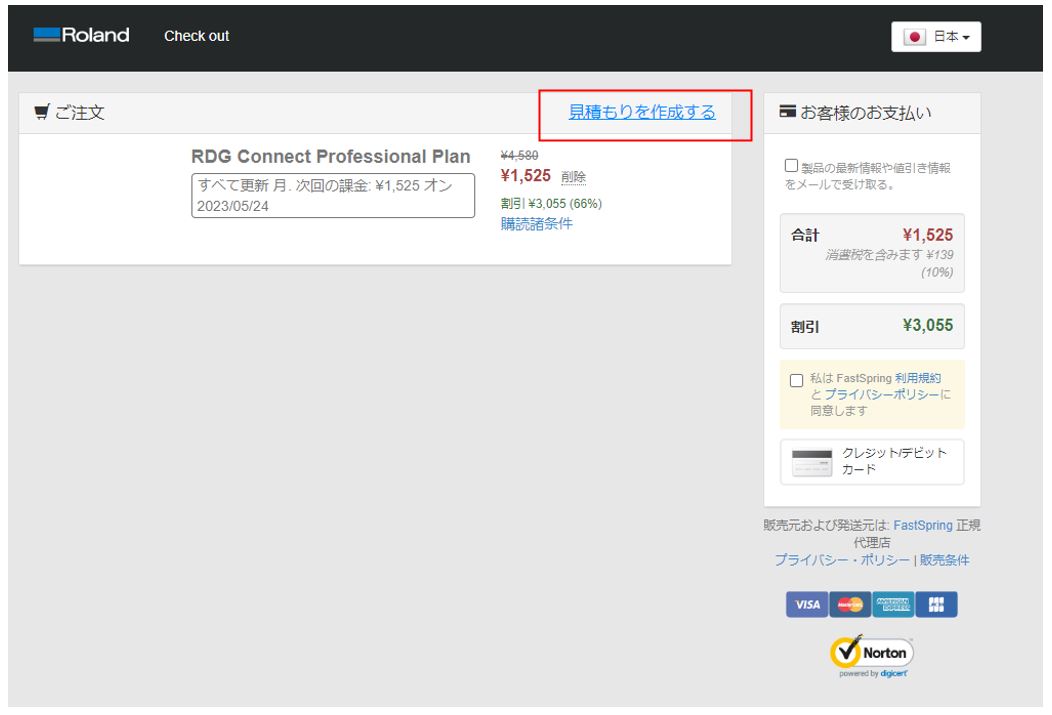Open the 利用規約 terms link

[x=918, y=378]
